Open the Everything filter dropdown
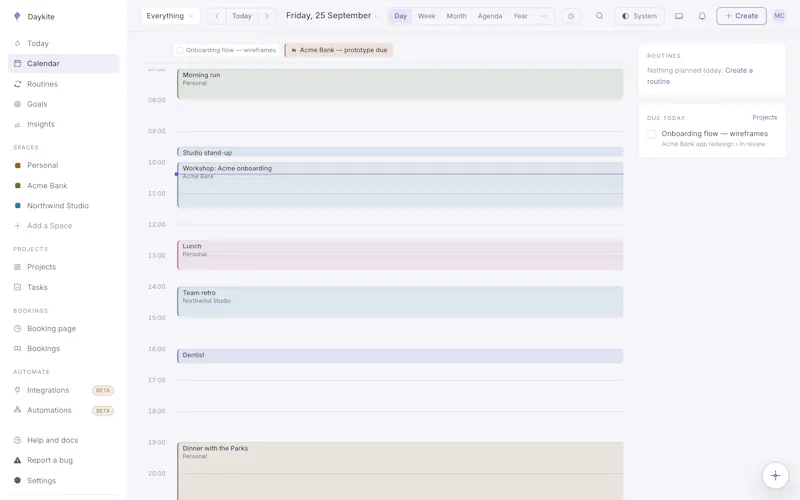The image size is (800, 500). tap(170, 16)
